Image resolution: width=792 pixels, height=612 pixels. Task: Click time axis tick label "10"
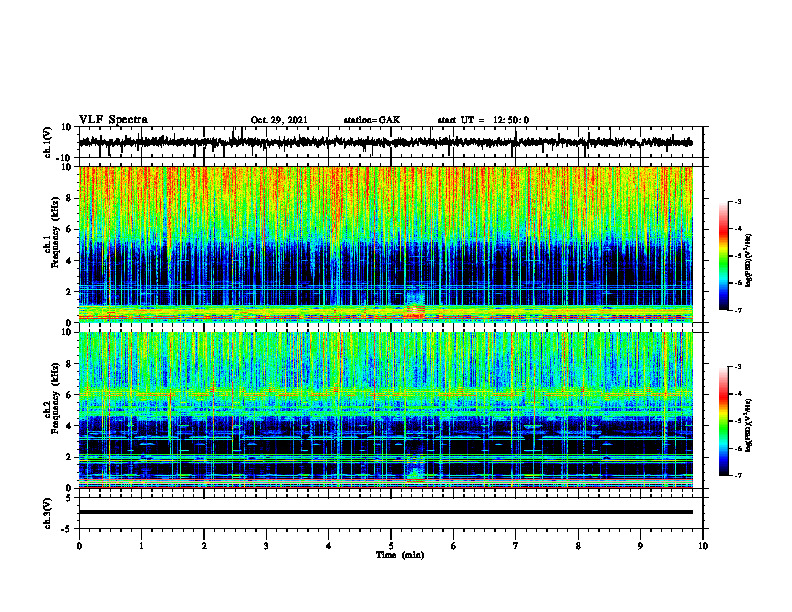pos(703,546)
